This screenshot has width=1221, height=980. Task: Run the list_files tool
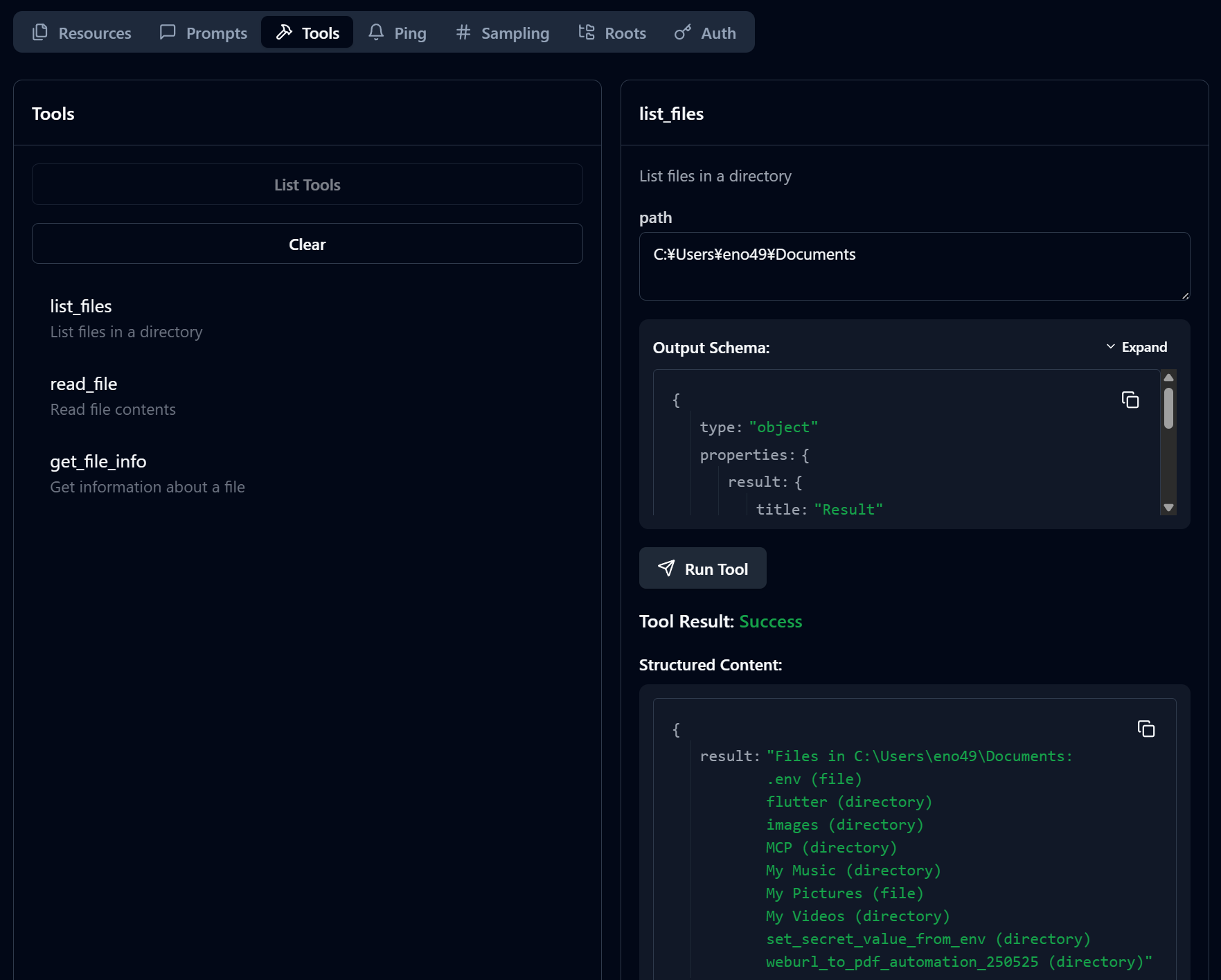coord(702,568)
